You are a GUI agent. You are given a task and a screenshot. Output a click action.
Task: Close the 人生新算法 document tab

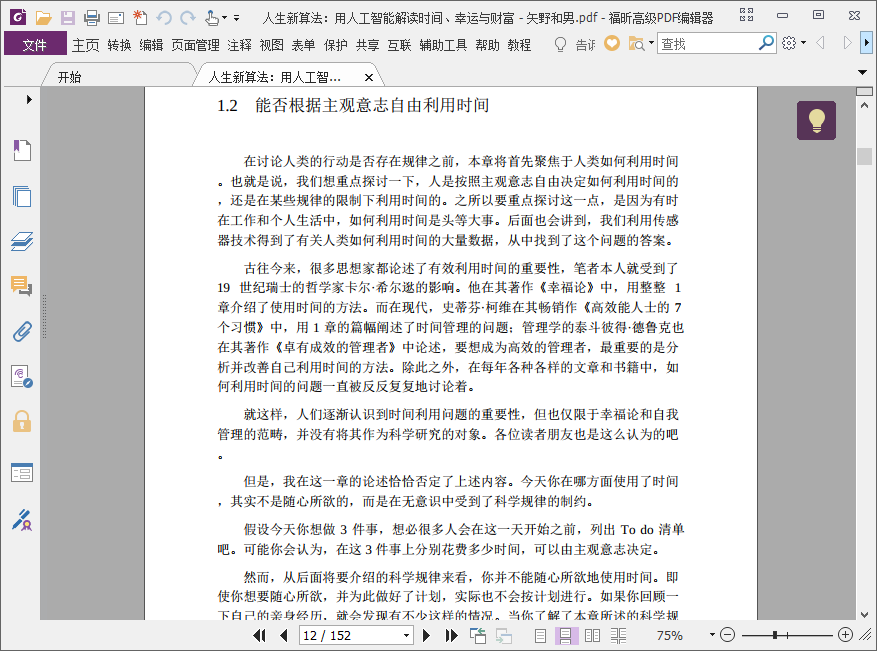[x=369, y=78]
